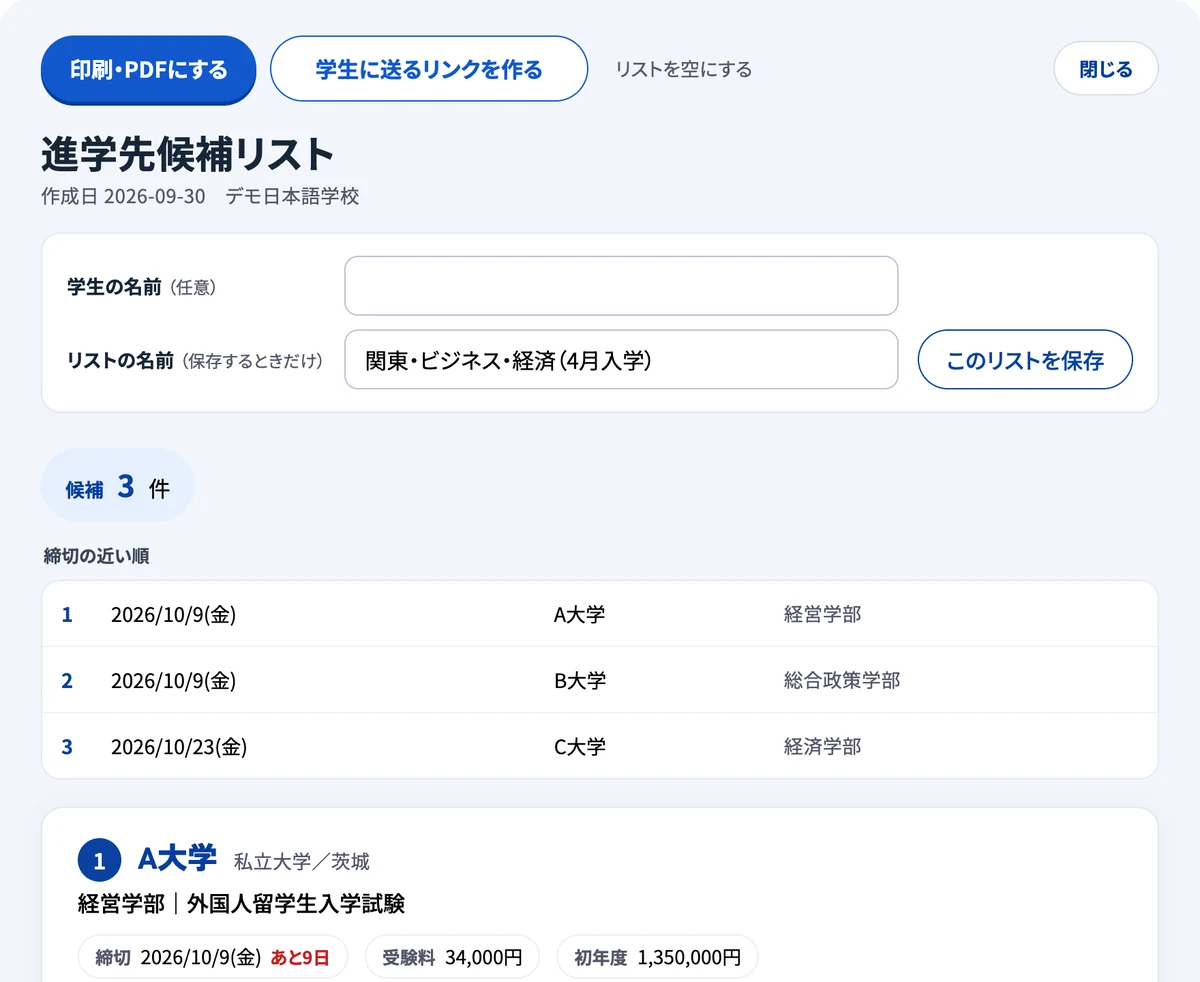Click the 締切 2026/10/9(金) あと9日 chip
Image resolution: width=1200 pixels, height=982 pixels.
click(212, 957)
